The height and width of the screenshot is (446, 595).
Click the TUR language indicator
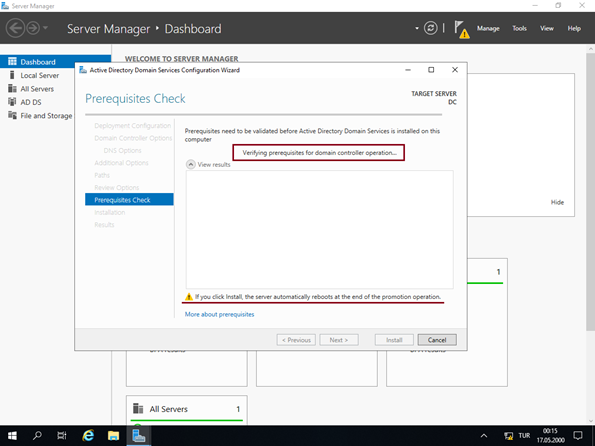pyautogui.click(x=524, y=436)
